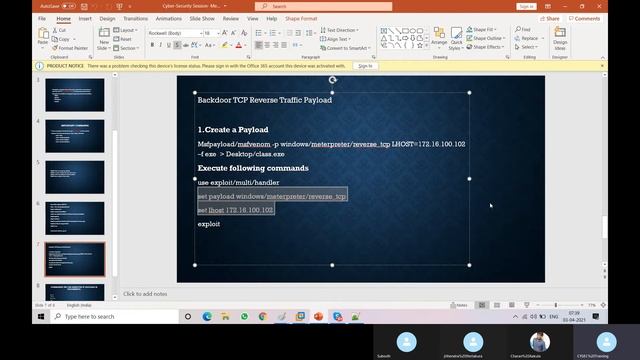Go to the Shape Format tab
Viewport: 640px width, 360px height.
[301, 19]
